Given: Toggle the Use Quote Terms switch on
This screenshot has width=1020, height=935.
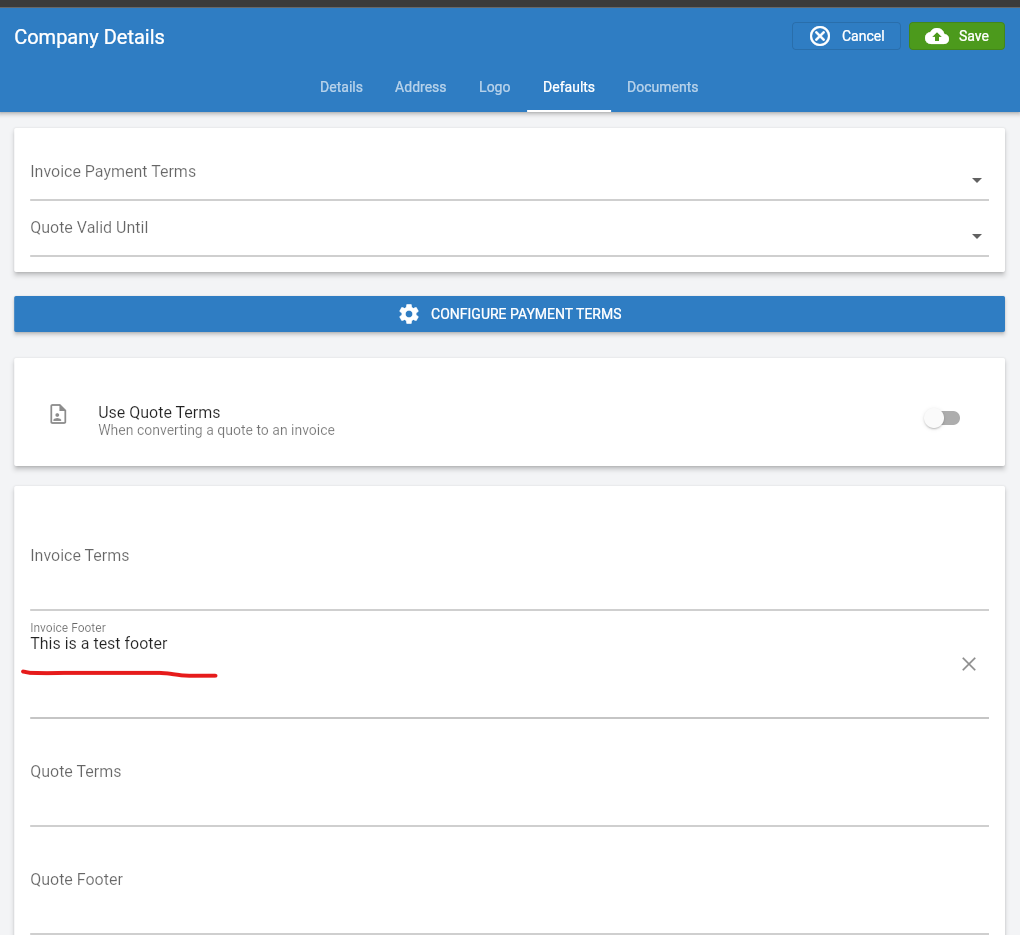Looking at the screenshot, I should (941, 418).
